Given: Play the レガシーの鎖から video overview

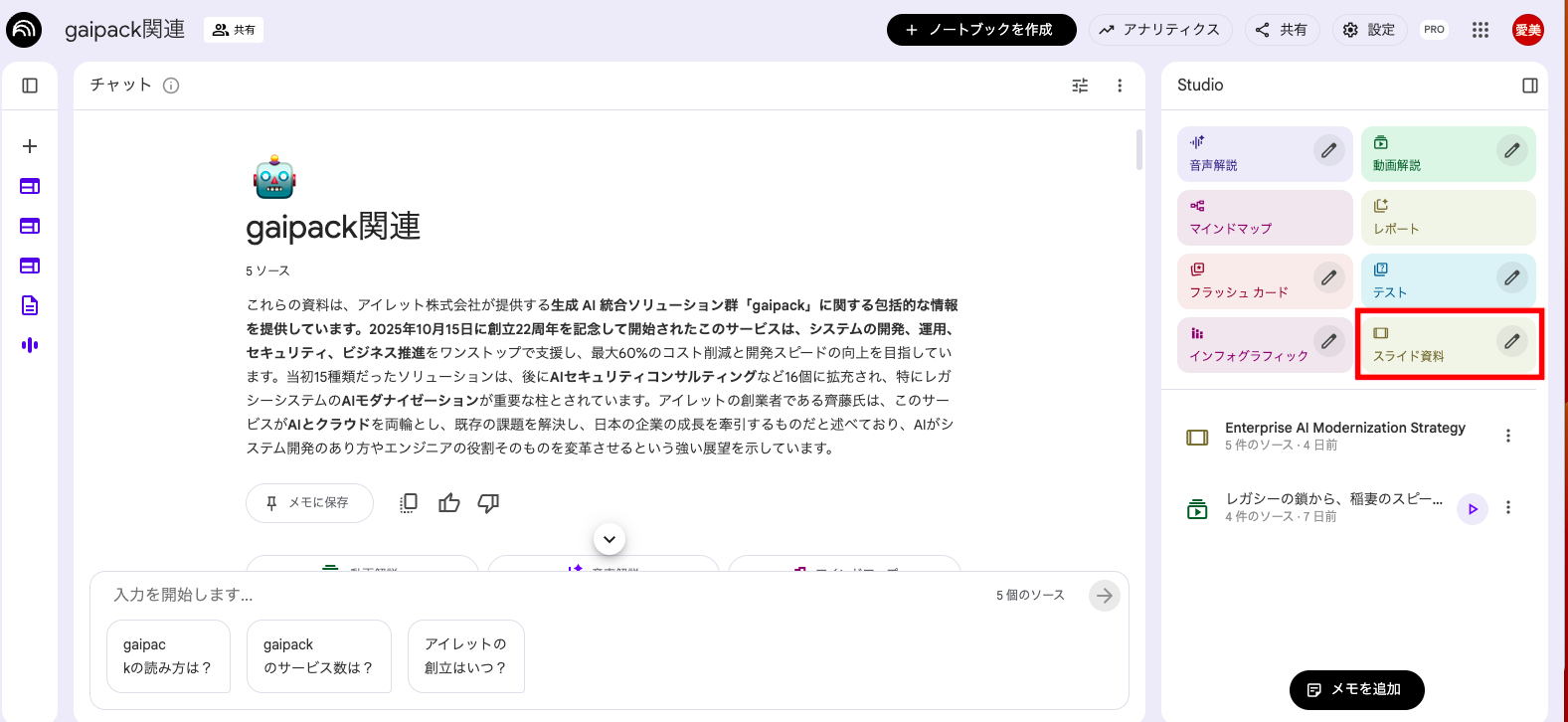Looking at the screenshot, I should click(1473, 508).
